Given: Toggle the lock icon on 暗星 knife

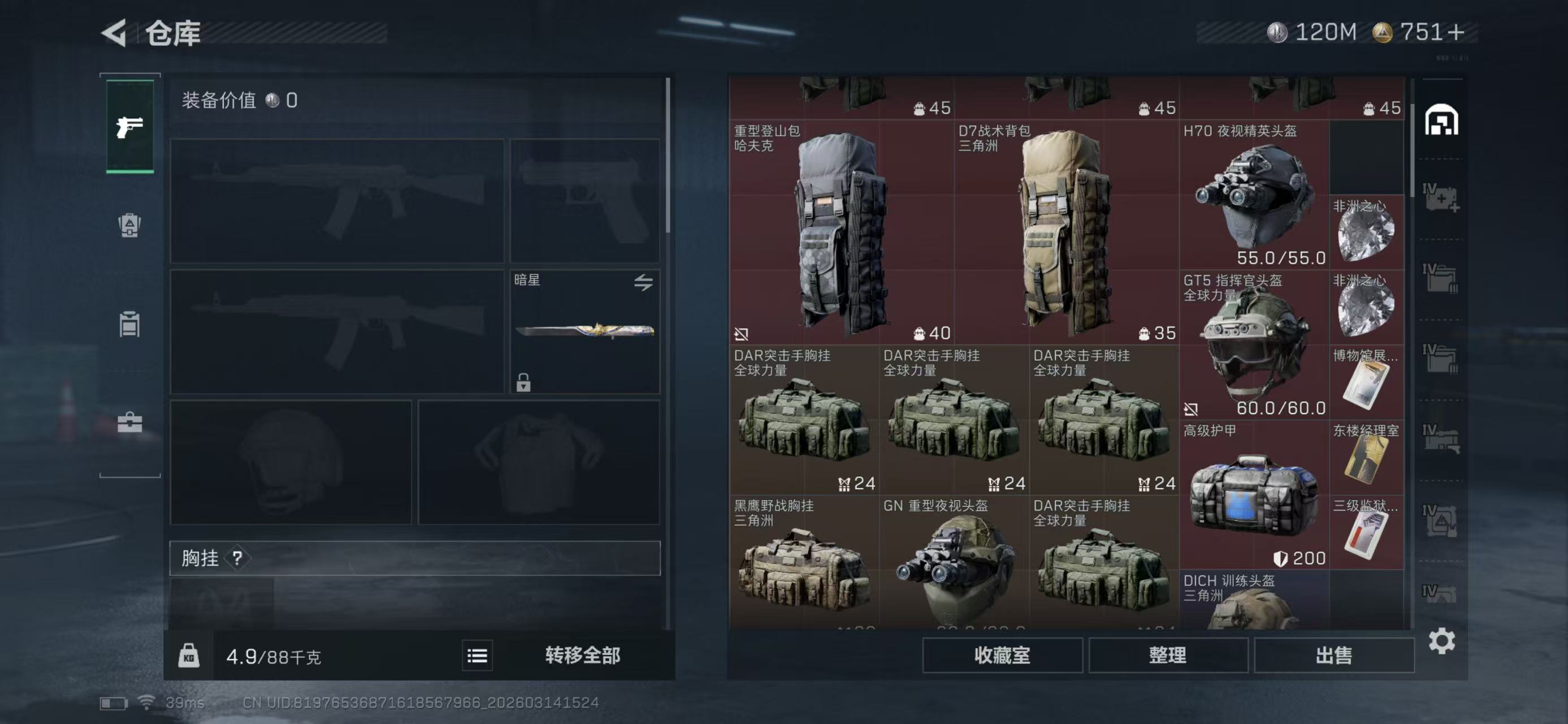Looking at the screenshot, I should [523, 382].
